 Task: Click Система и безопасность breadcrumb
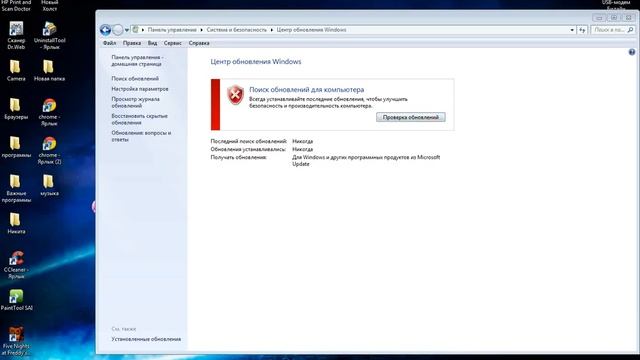click(236, 30)
